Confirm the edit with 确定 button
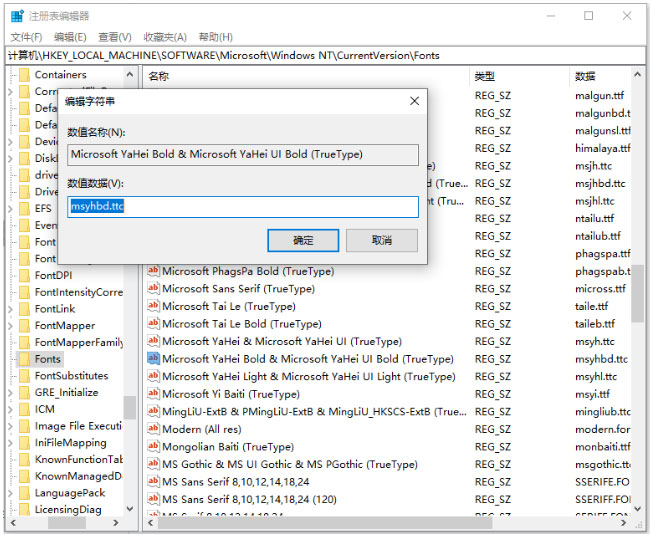Viewport: 650px width, 535px height. coord(303,240)
